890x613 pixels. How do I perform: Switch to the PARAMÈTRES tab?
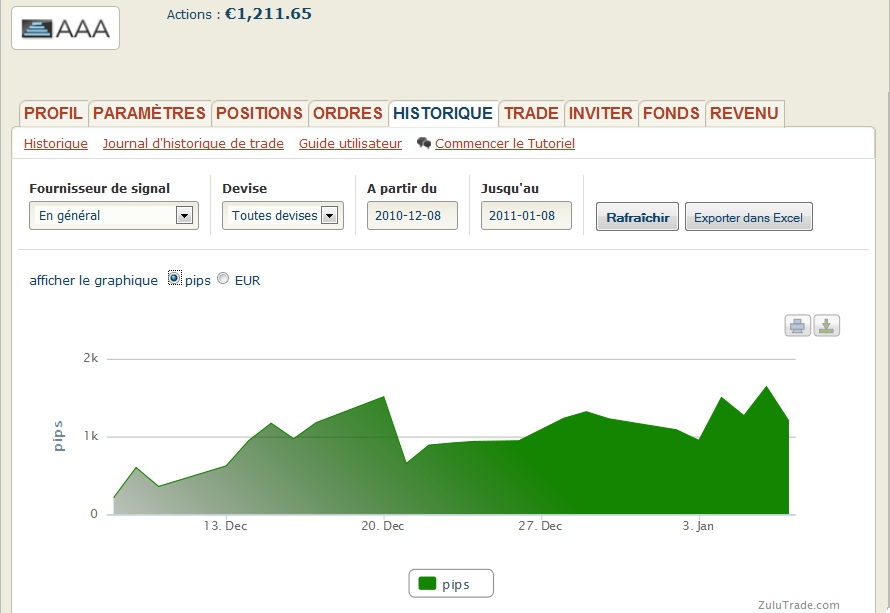click(149, 113)
